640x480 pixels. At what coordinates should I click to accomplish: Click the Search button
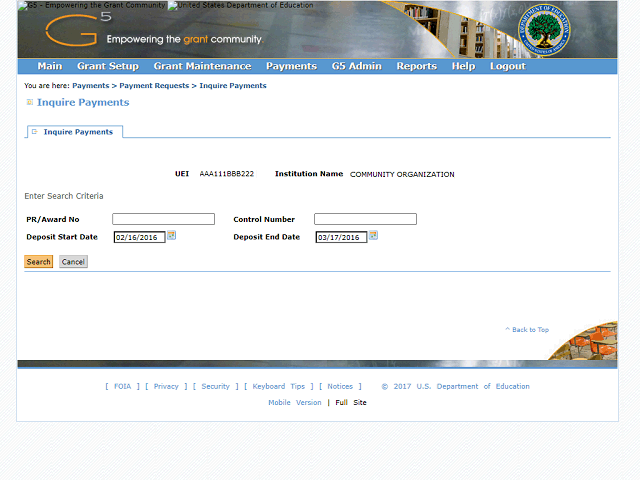[x=39, y=262]
